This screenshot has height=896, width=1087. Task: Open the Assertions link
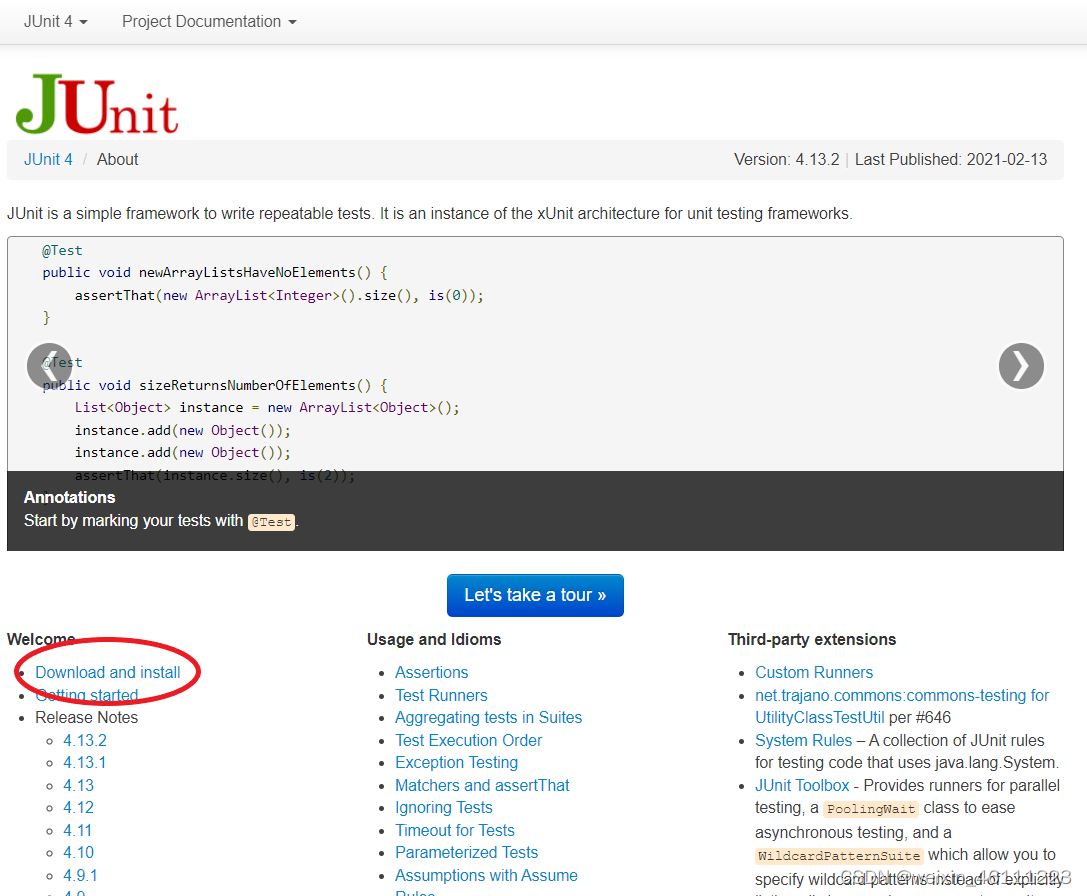(x=431, y=672)
